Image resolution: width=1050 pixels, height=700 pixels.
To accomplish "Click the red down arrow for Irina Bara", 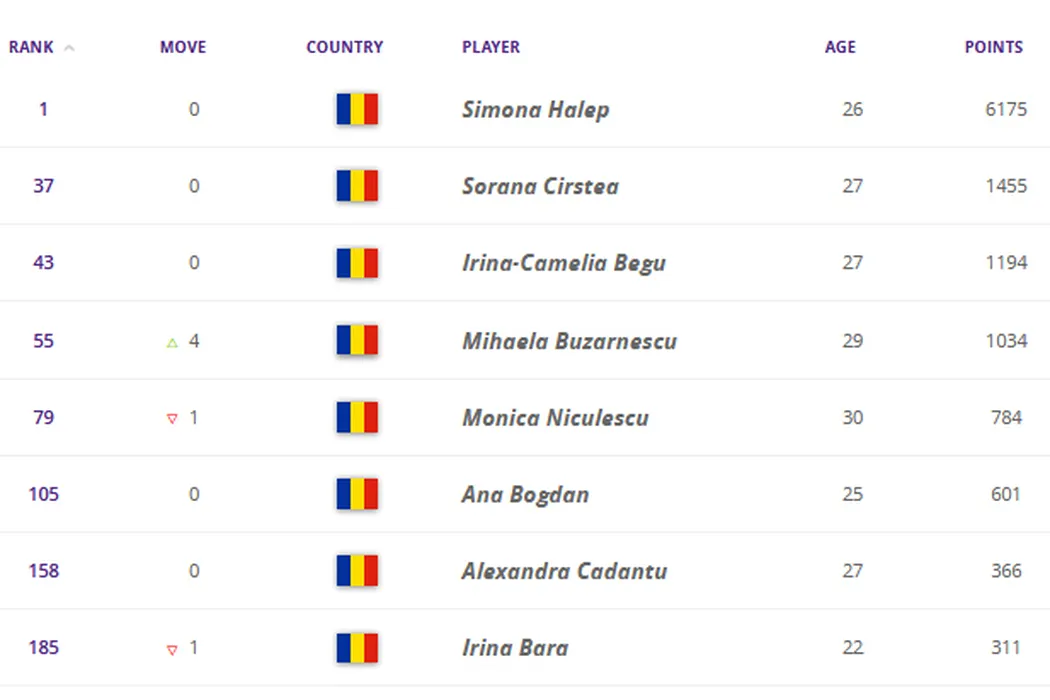I will [172, 650].
